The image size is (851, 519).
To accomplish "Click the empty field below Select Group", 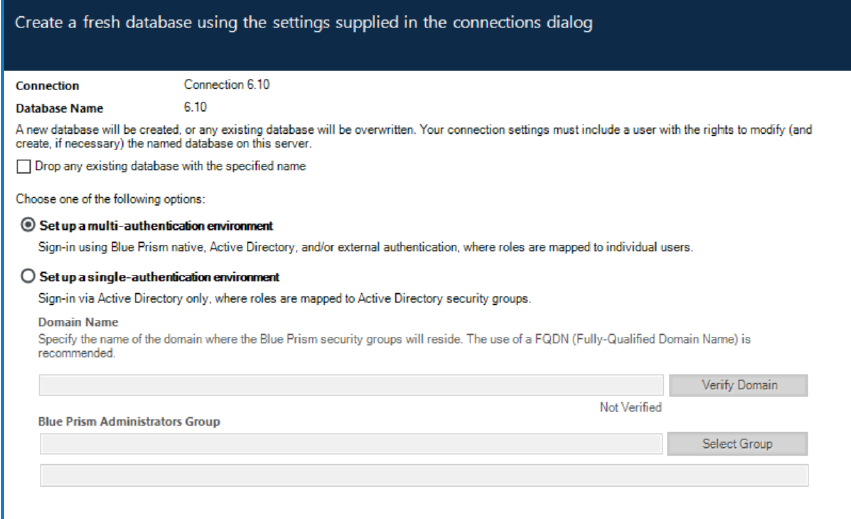I will coord(422,474).
